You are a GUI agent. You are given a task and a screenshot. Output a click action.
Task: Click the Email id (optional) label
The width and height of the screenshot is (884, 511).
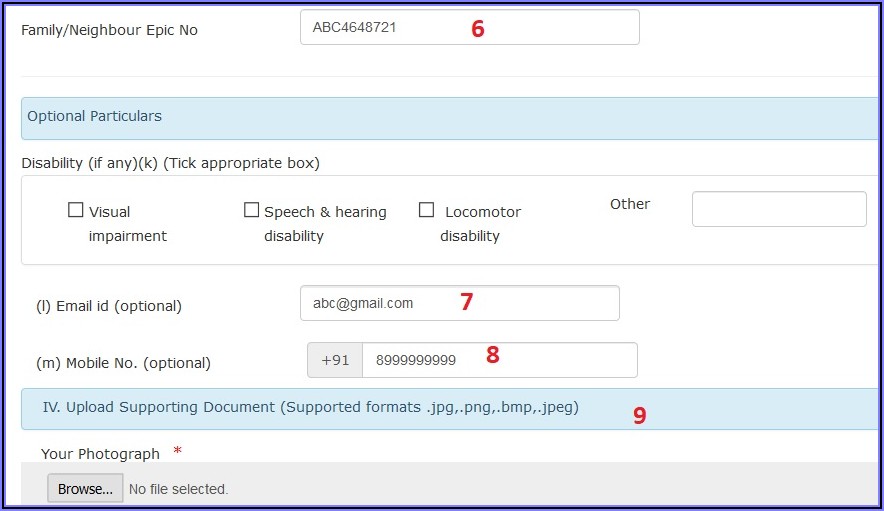(x=108, y=306)
